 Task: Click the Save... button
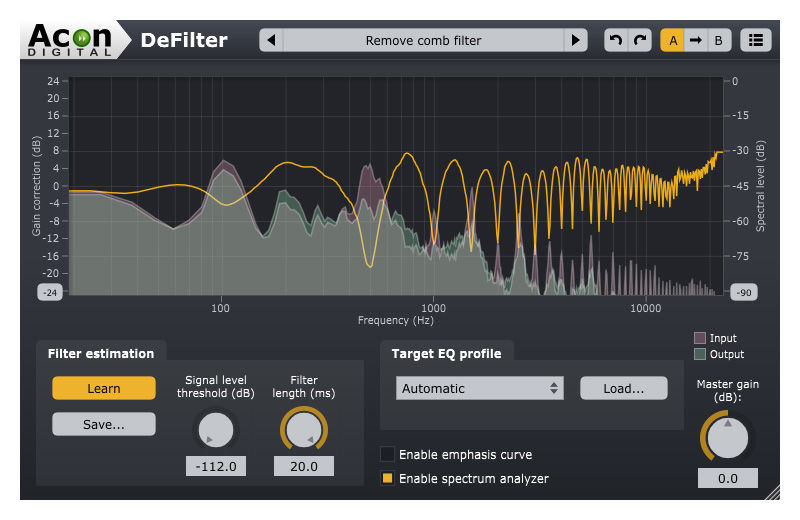click(x=104, y=424)
